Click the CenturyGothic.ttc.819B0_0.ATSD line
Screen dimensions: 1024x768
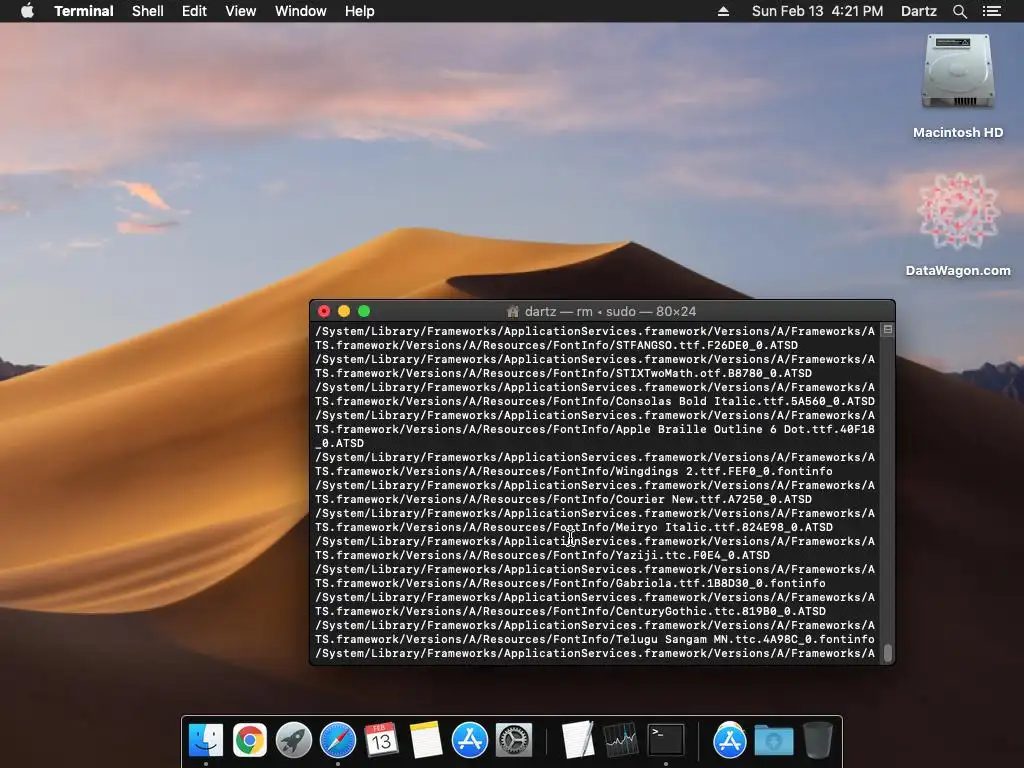coord(570,611)
